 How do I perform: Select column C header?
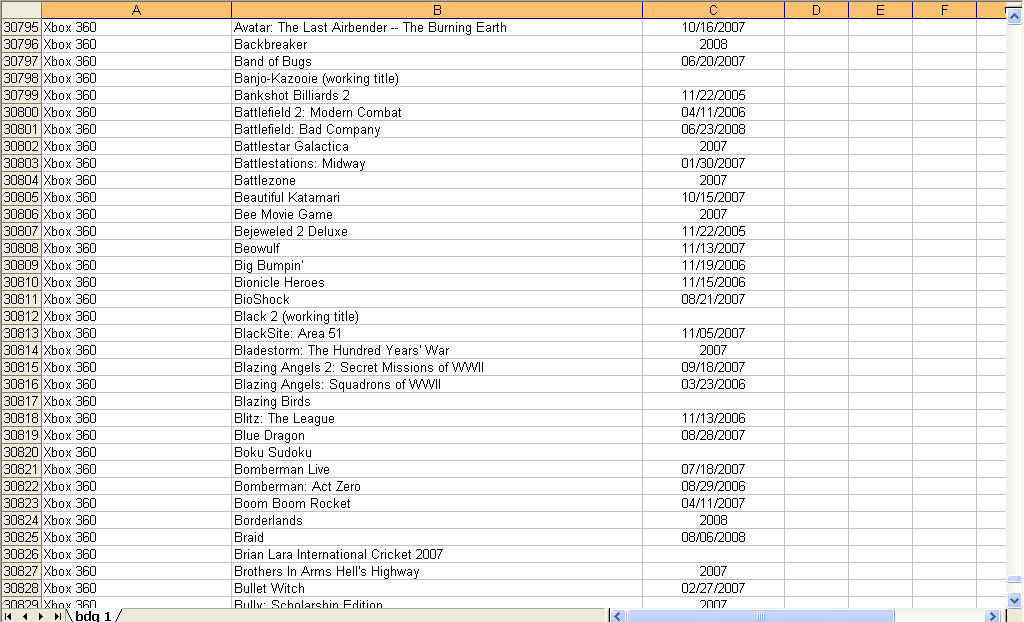[713, 10]
